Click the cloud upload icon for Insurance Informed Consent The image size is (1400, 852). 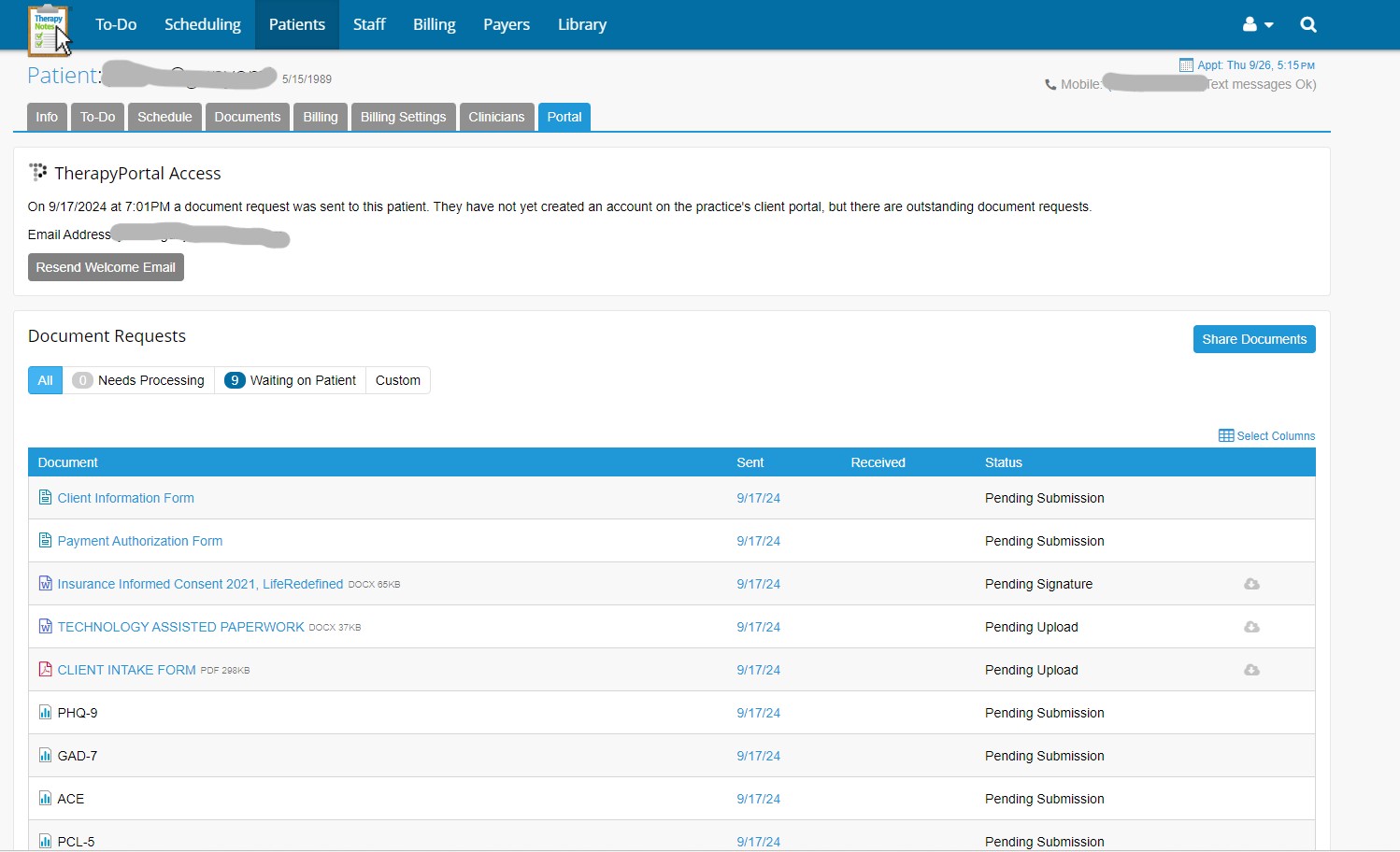[x=1251, y=584]
